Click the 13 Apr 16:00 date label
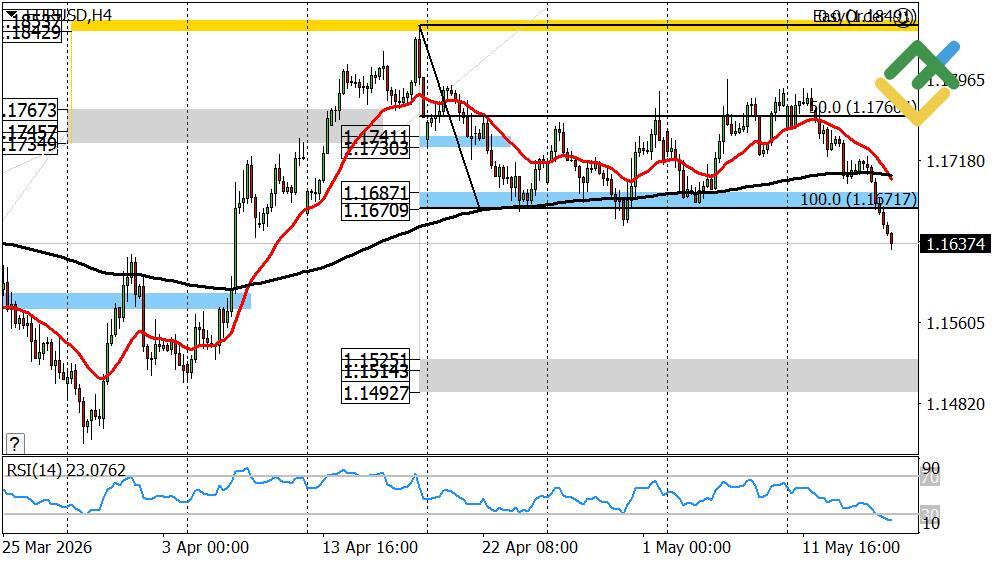1000x562 pixels. (x=370, y=547)
